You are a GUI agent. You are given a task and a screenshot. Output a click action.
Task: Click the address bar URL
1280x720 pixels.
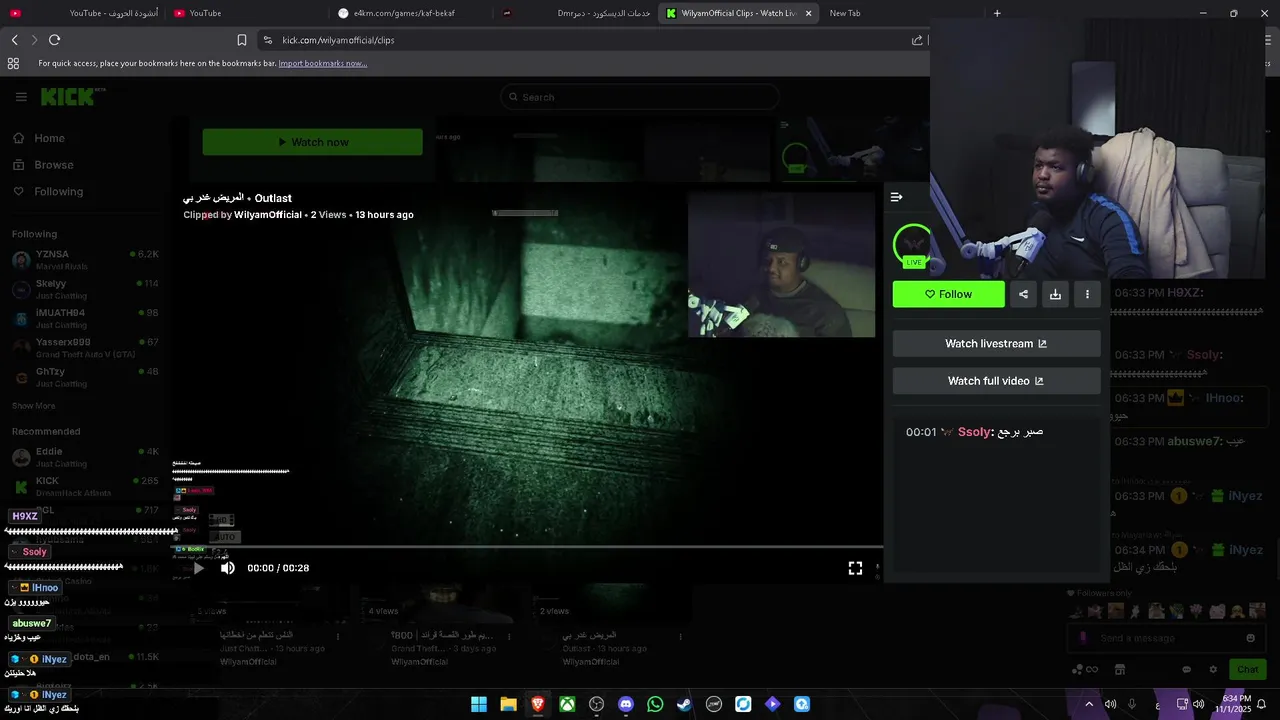(338, 40)
